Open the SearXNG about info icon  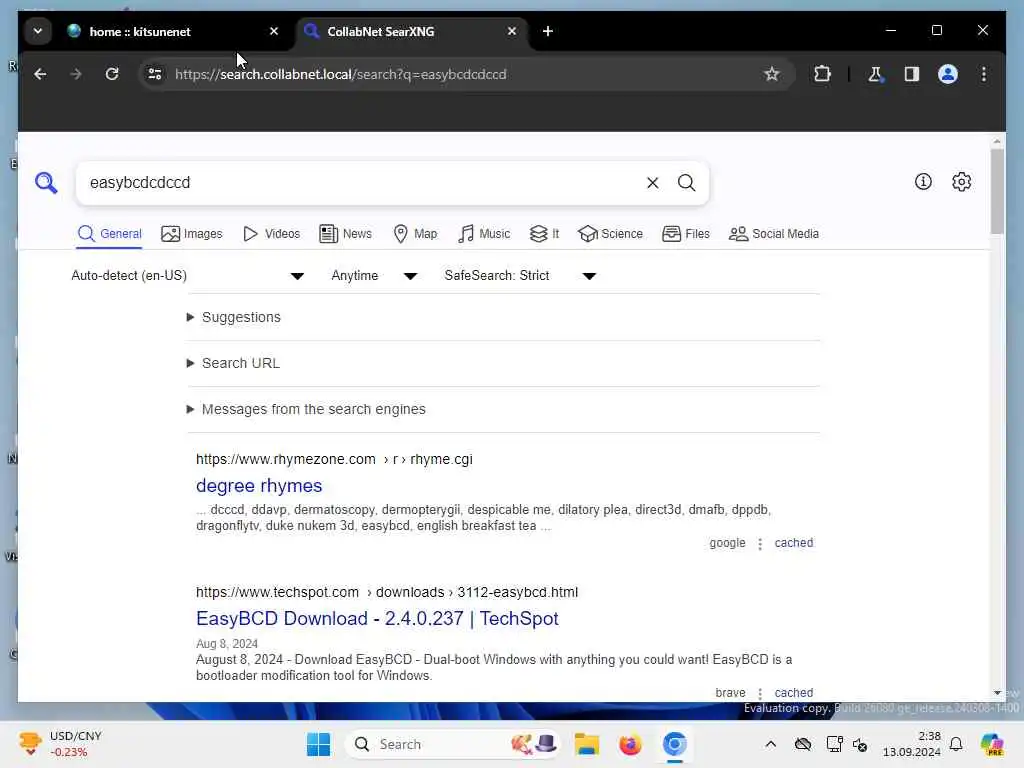(923, 182)
